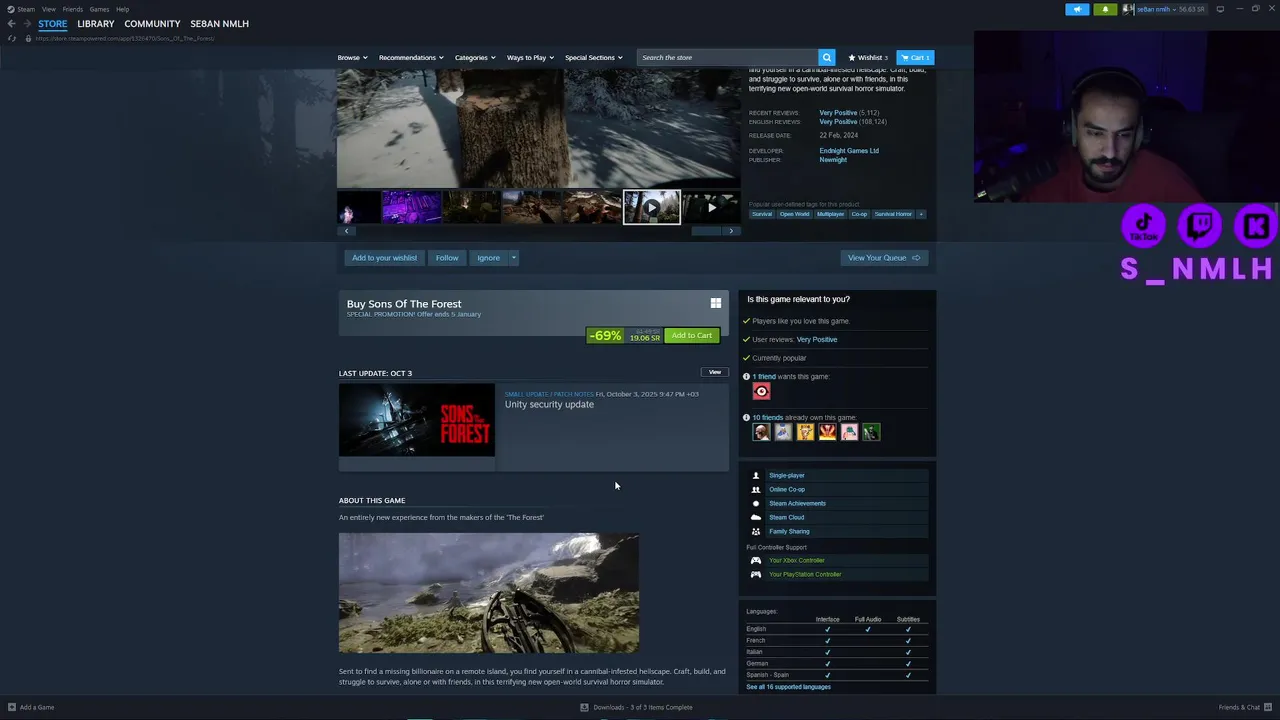Open the View menu

48,9
